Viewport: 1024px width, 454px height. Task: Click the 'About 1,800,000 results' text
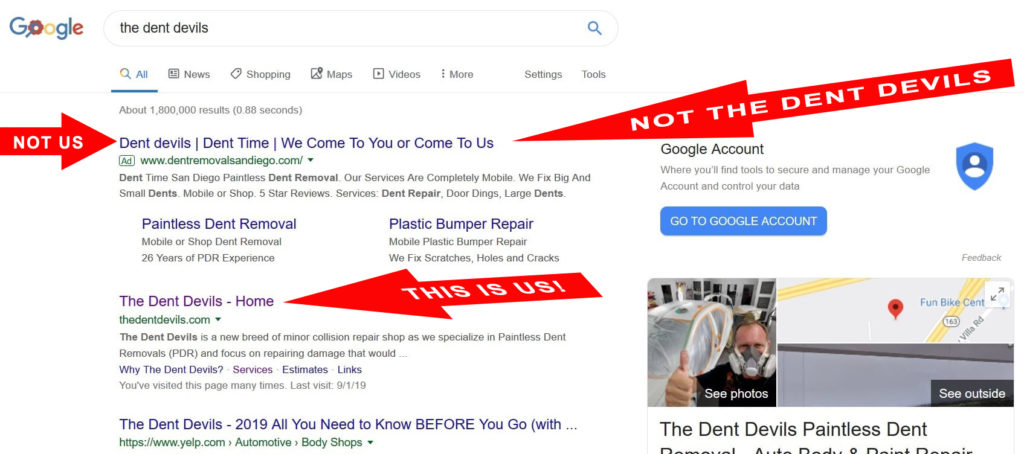[x=210, y=110]
